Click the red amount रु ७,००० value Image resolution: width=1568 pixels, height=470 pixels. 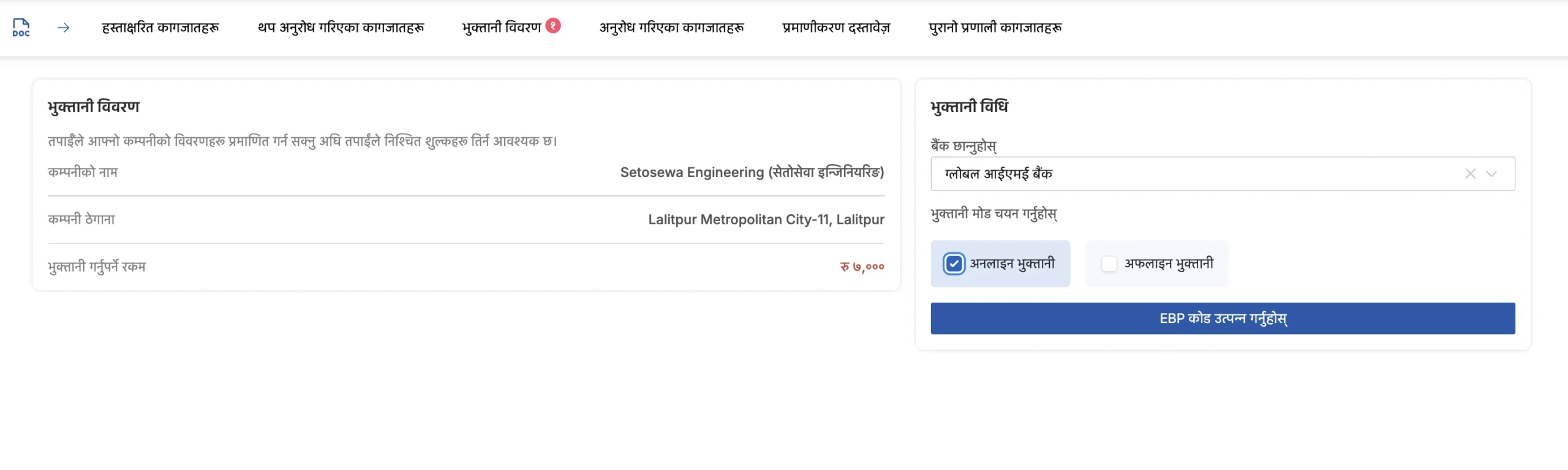tap(861, 266)
